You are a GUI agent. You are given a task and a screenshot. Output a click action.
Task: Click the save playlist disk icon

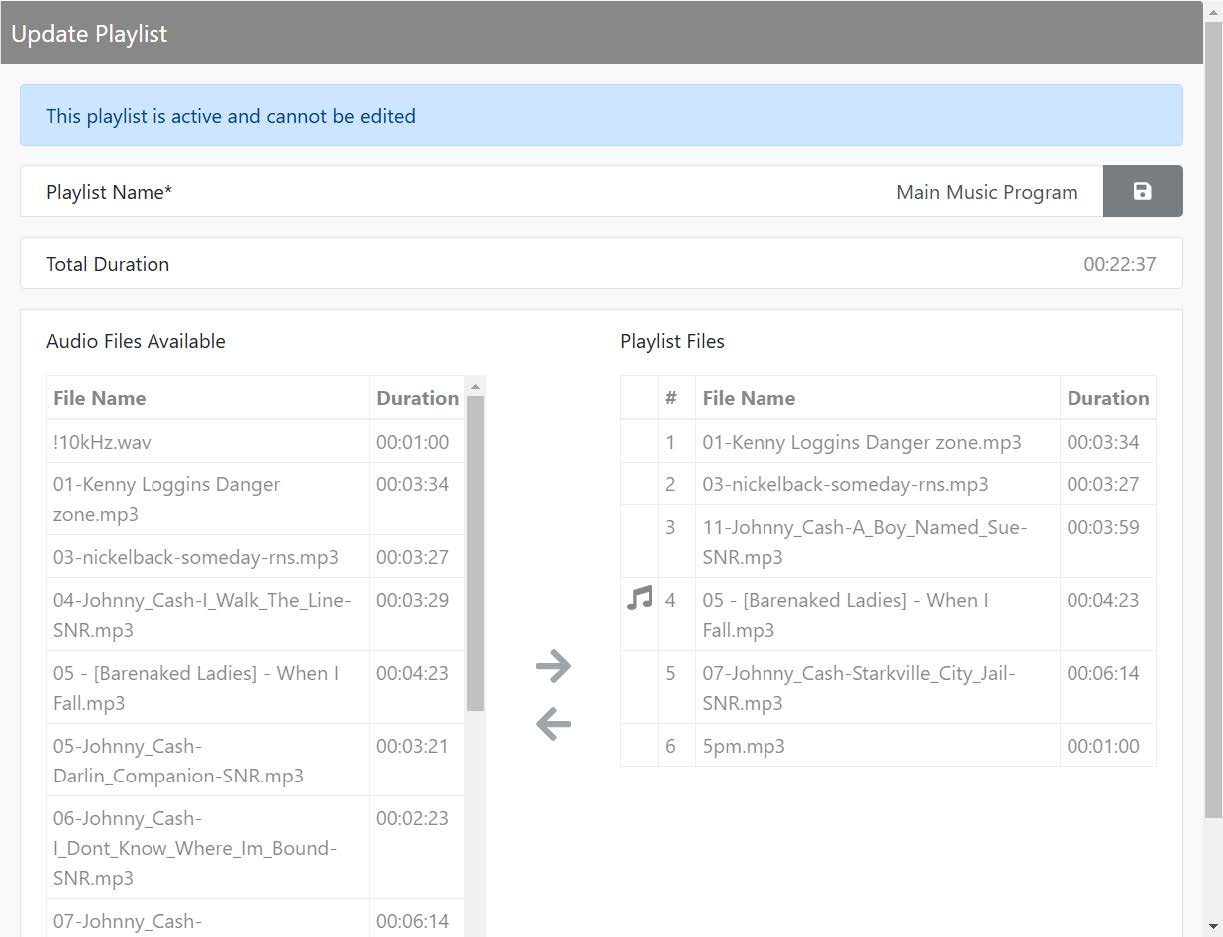pos(1142,191)
